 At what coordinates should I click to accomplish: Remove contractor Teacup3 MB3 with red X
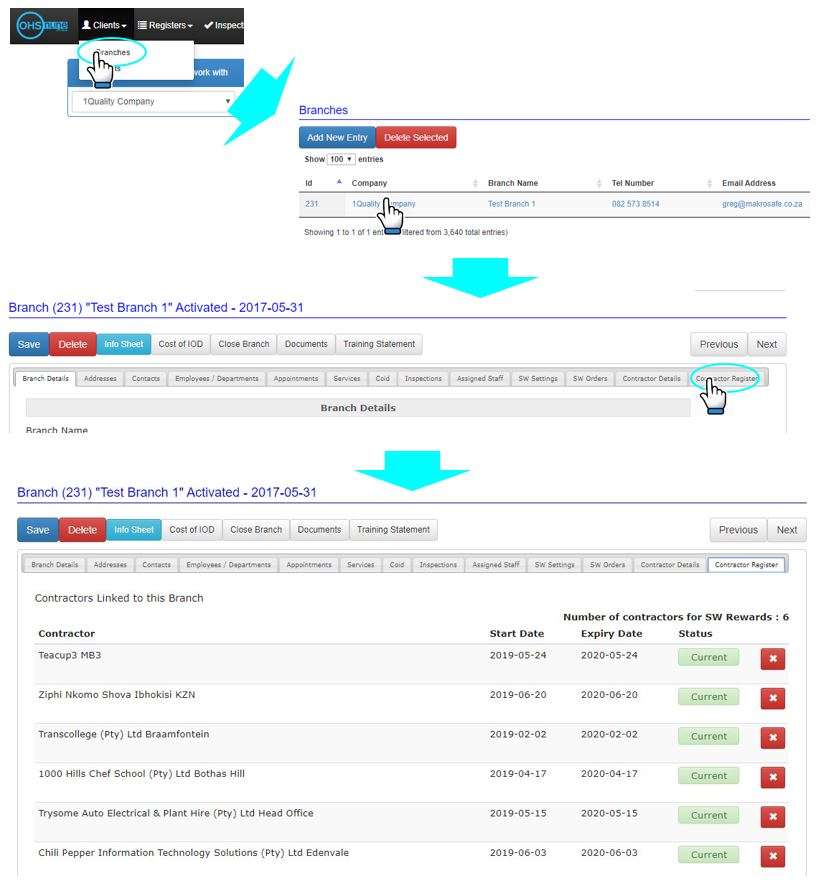pos(772,658)
